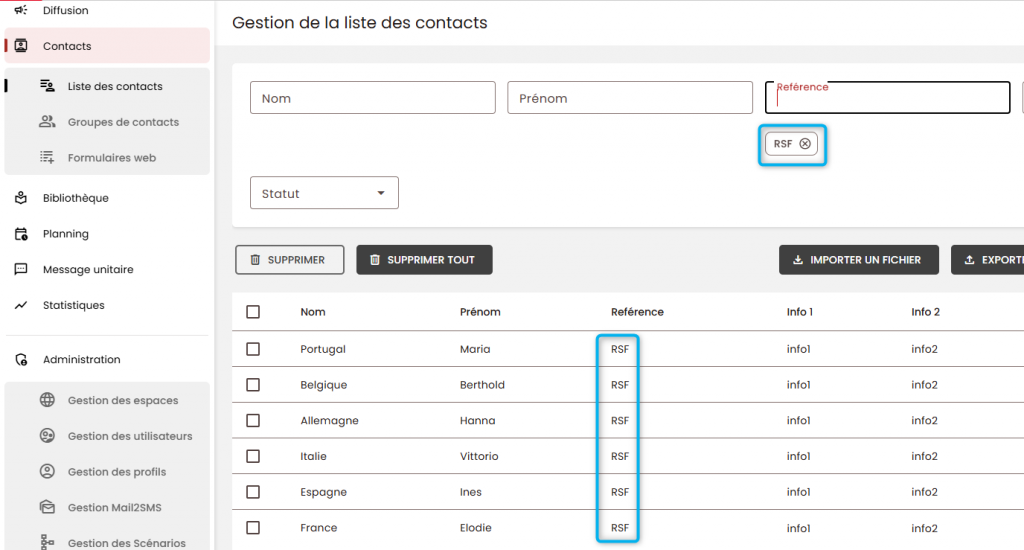This screenshot has height=550, width=1024.
Task: Click the trash icon on SUPPRIMER
Action: click(x=255, y=260)
